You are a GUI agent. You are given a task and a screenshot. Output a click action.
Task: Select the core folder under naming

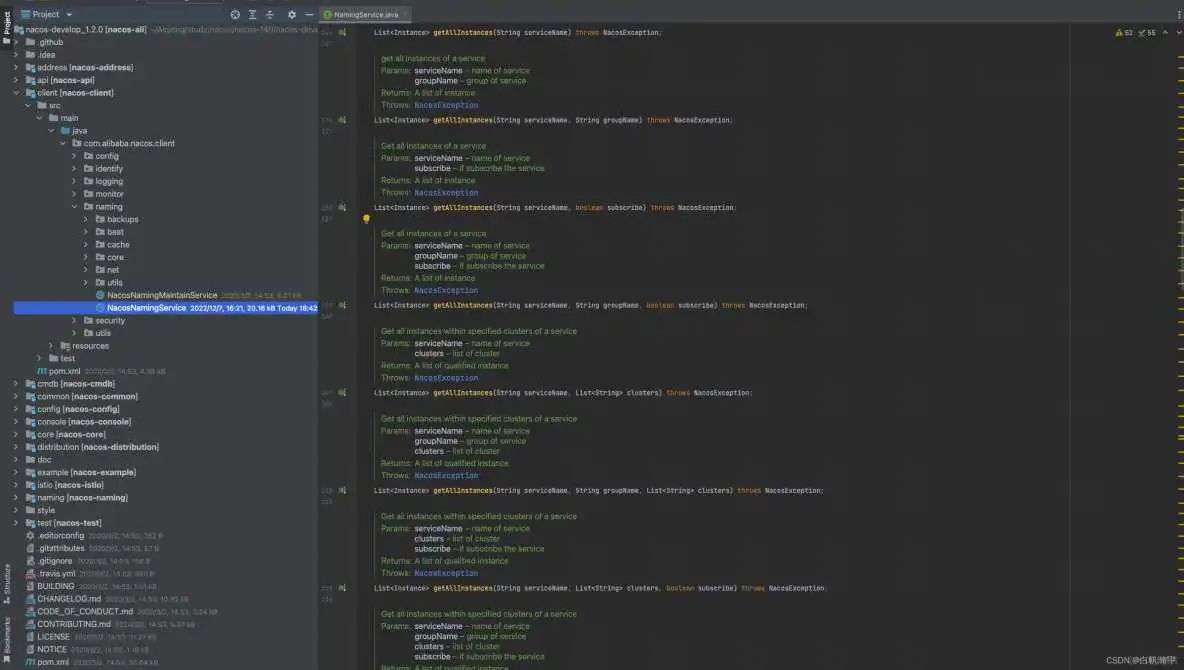click(115, 258)
